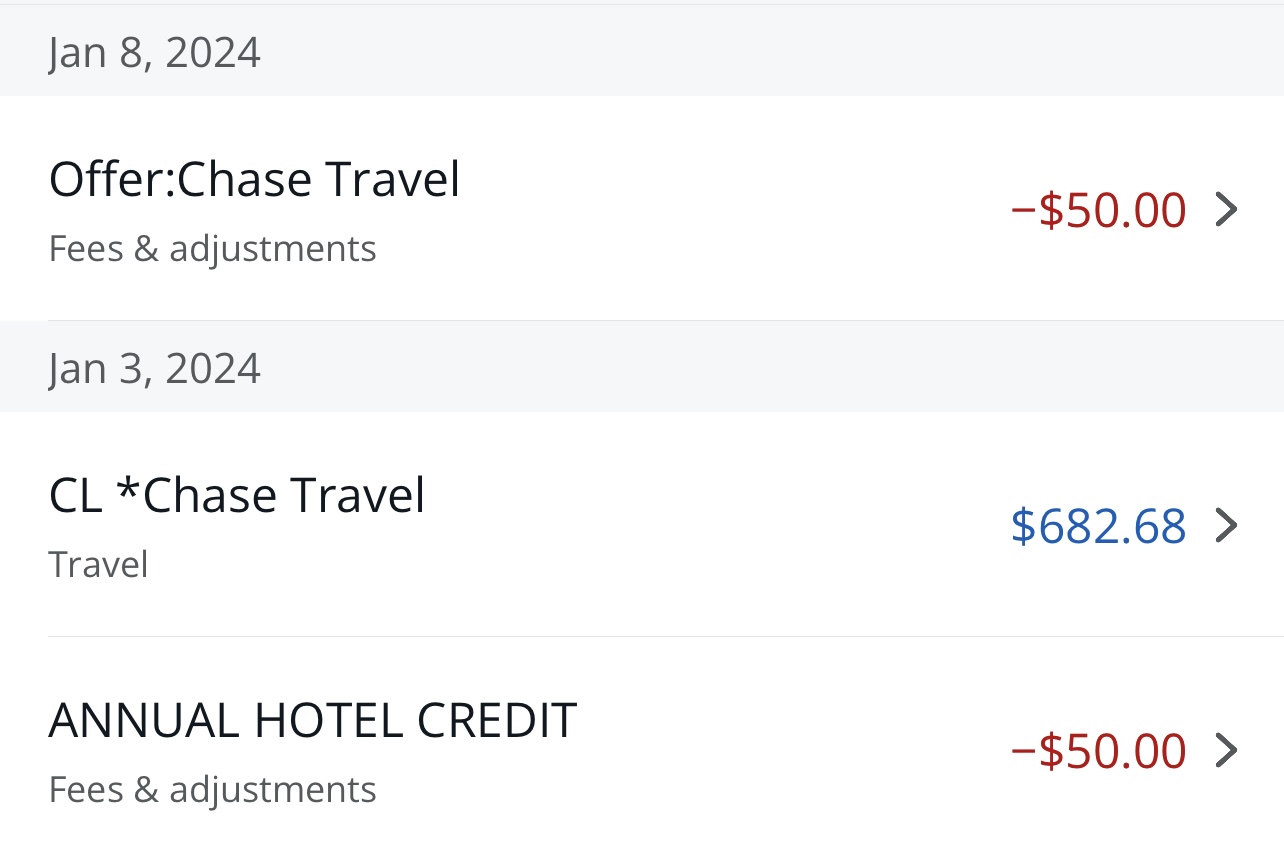Click the $682.68 charge amount
Viewport: 1284px width, 853px height.
pos(1098,526)
